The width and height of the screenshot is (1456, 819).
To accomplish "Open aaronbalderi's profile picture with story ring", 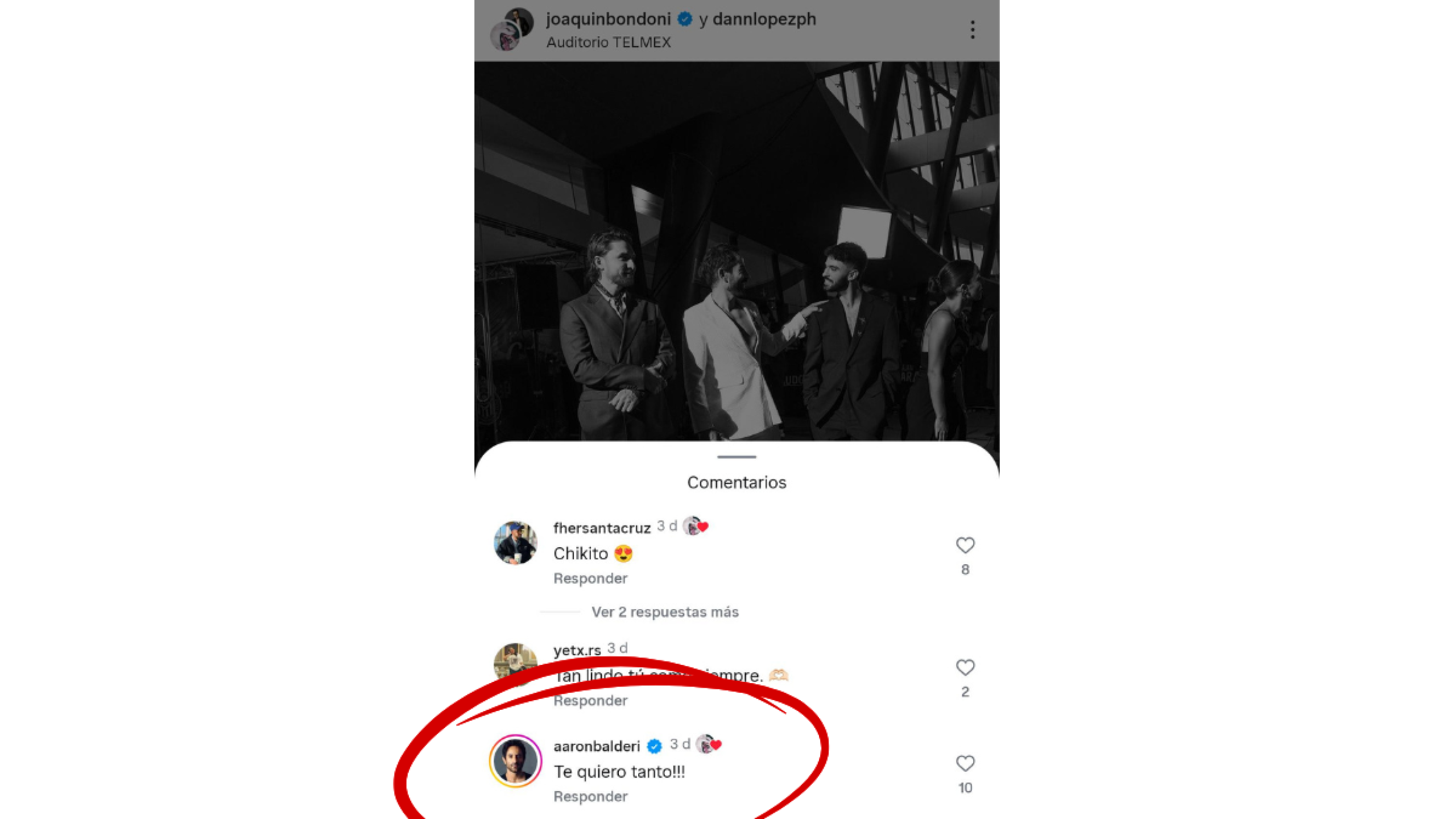I will (515, 761).
